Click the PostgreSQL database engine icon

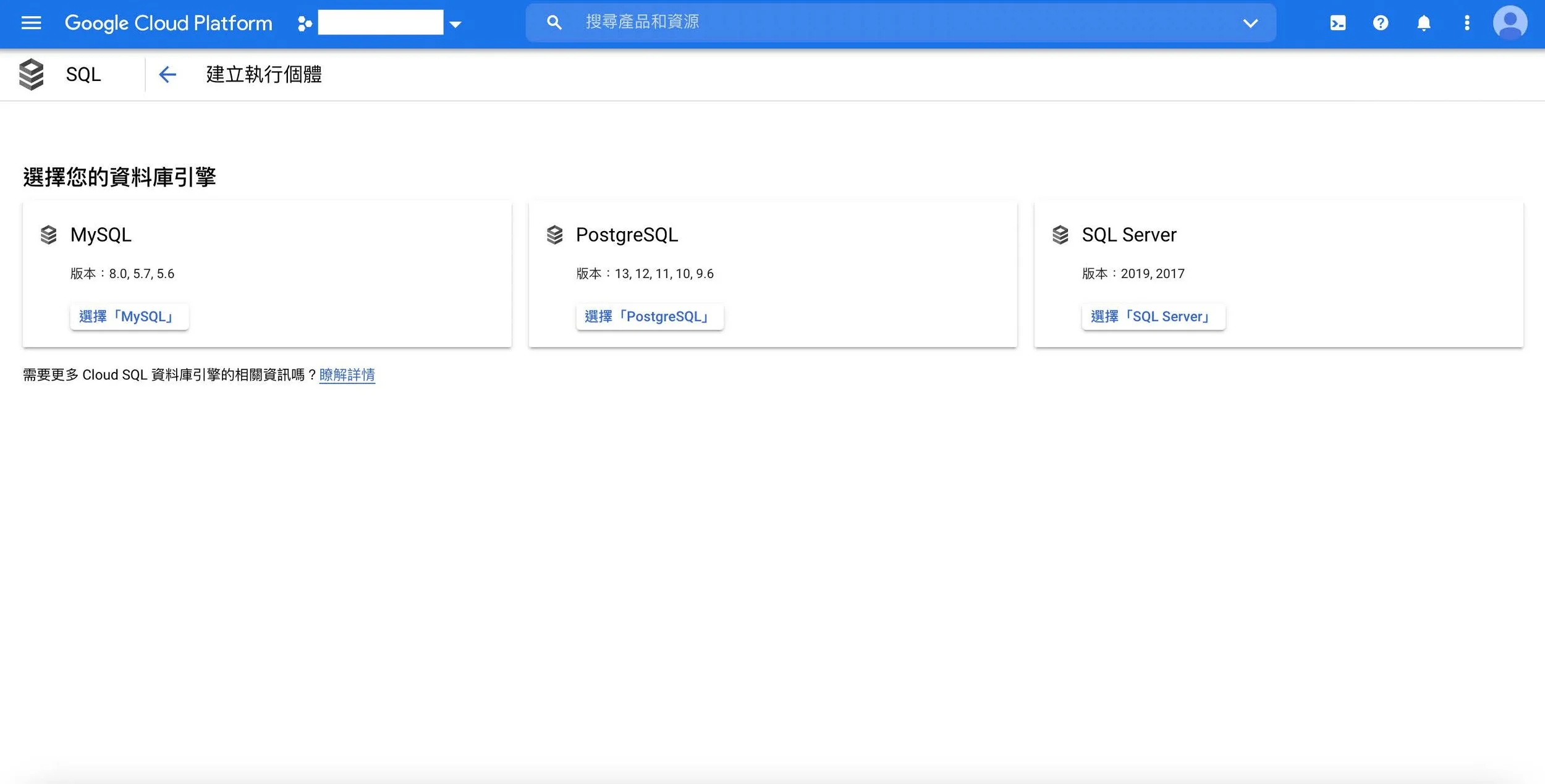tap(554, 235)
